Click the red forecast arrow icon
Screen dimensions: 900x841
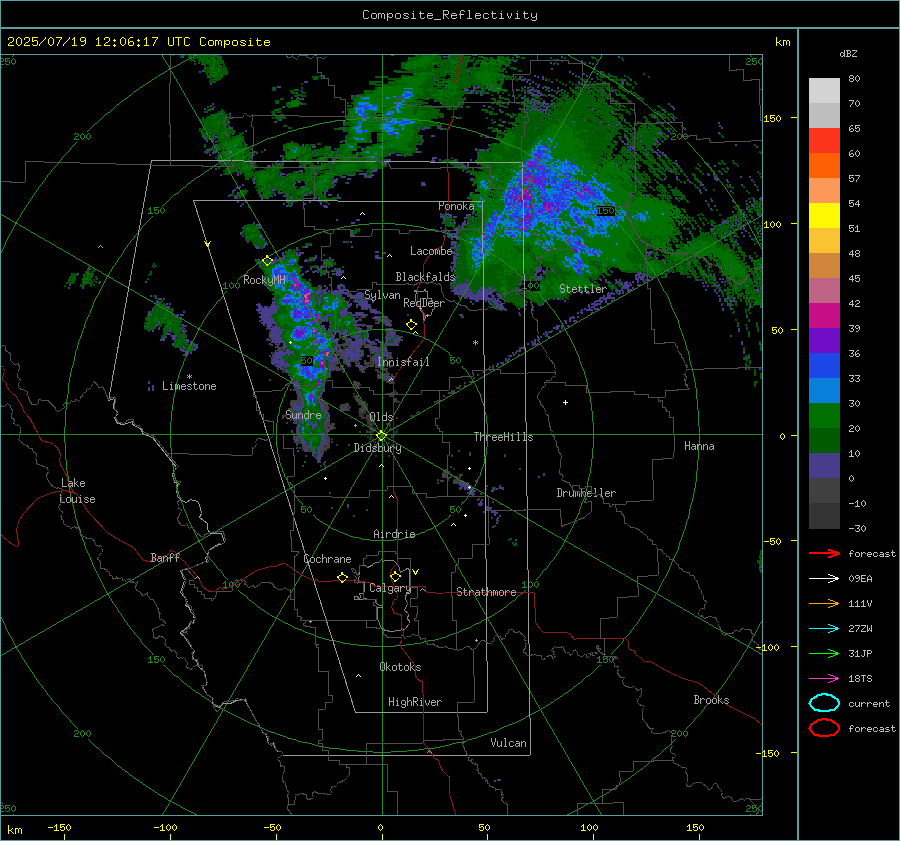824,553
